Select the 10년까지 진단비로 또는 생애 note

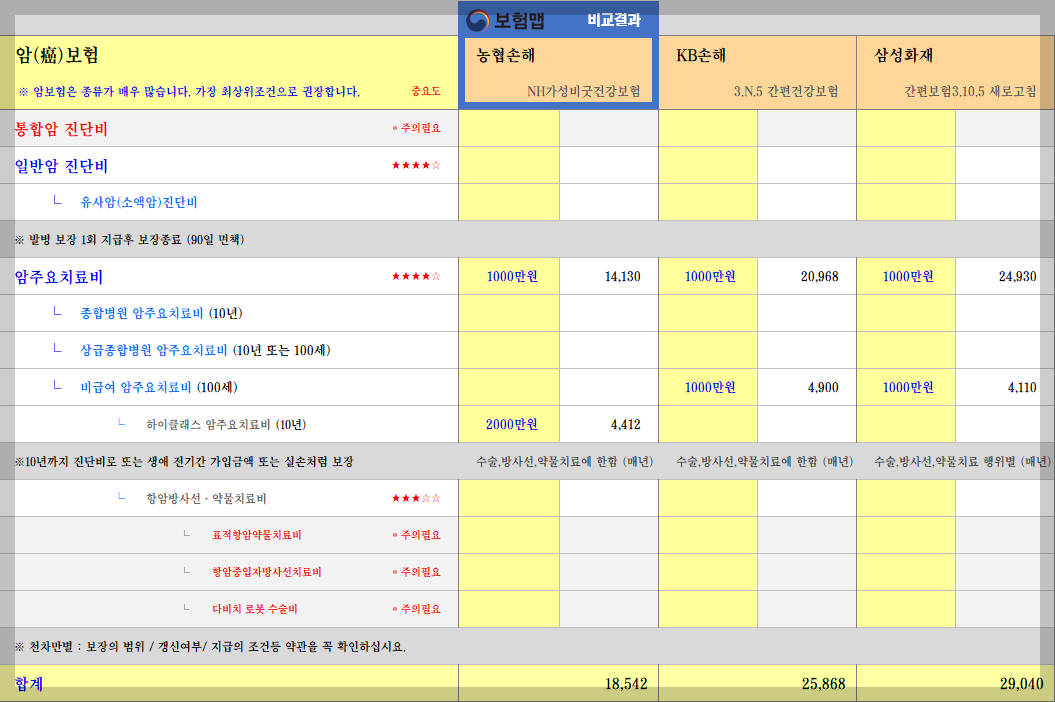coord(184,462)
